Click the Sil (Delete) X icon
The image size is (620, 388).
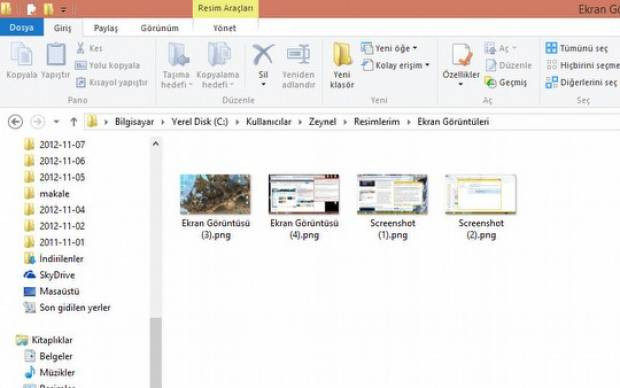pyautogui.click(x=263, y=55)
